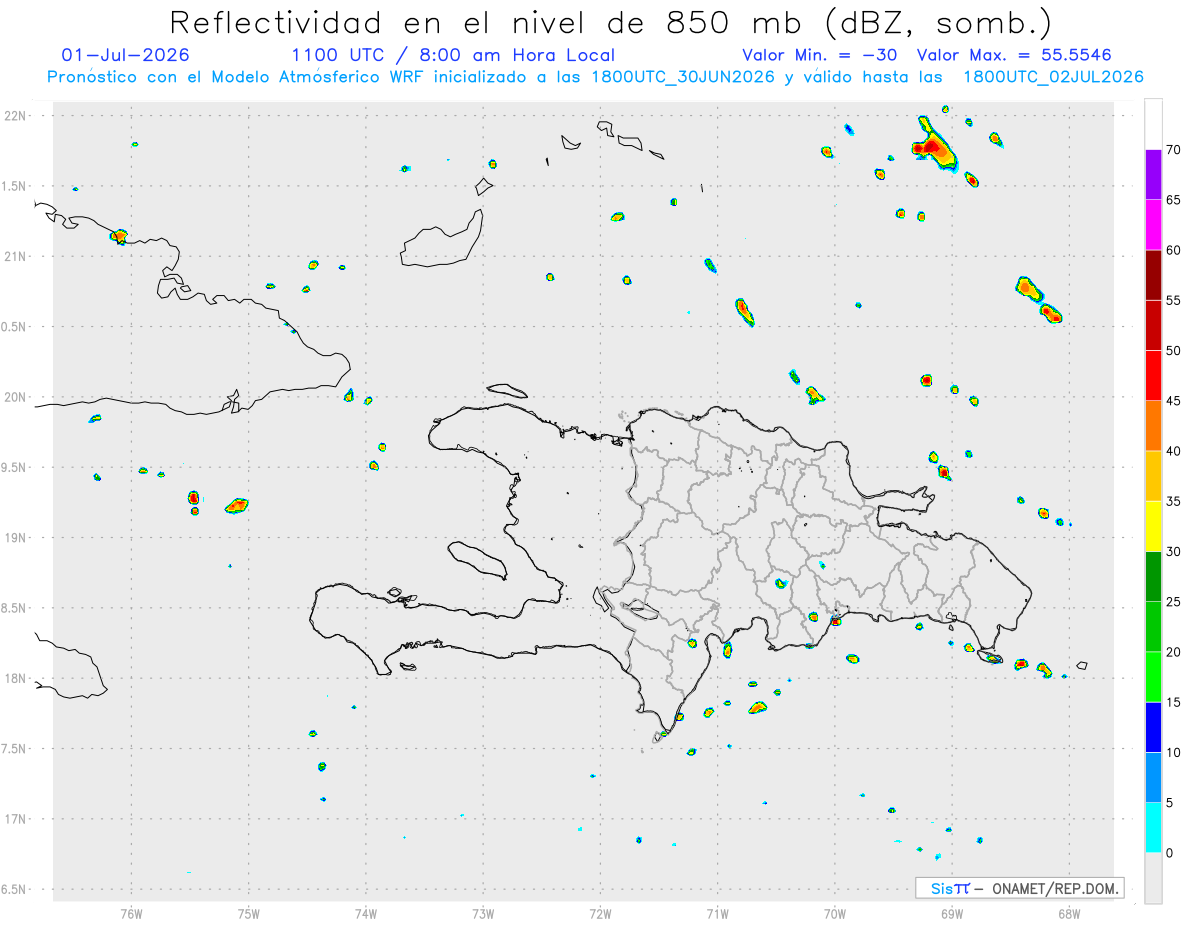Click colorbar tick label "25"

click(1174, 602)
